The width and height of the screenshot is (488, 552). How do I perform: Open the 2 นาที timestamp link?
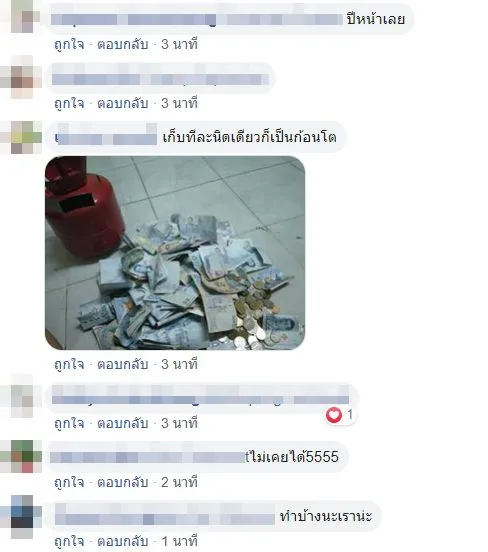pyautogui.click(x=179, y=482)
